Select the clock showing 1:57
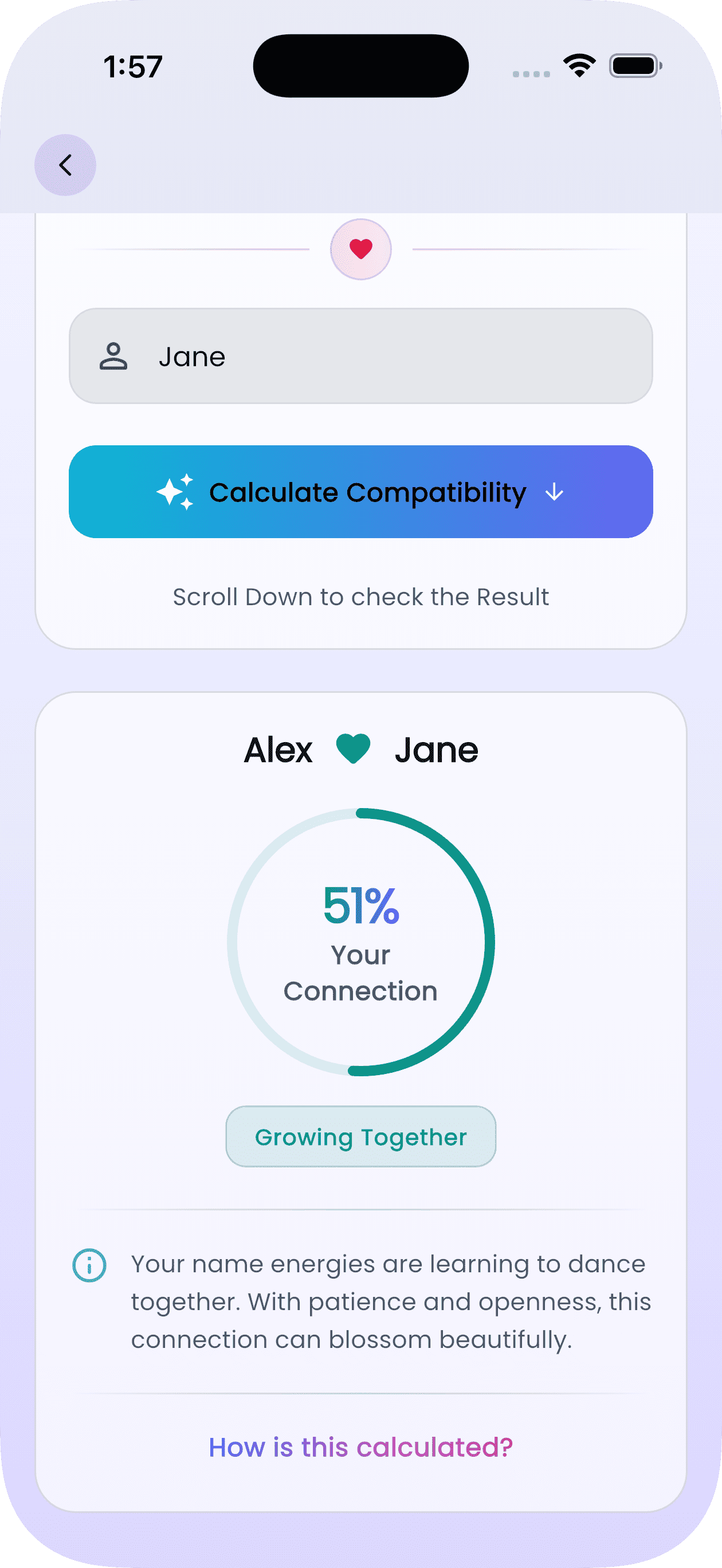Screen dimensions: 722x1568 click(x=133, y=67)
